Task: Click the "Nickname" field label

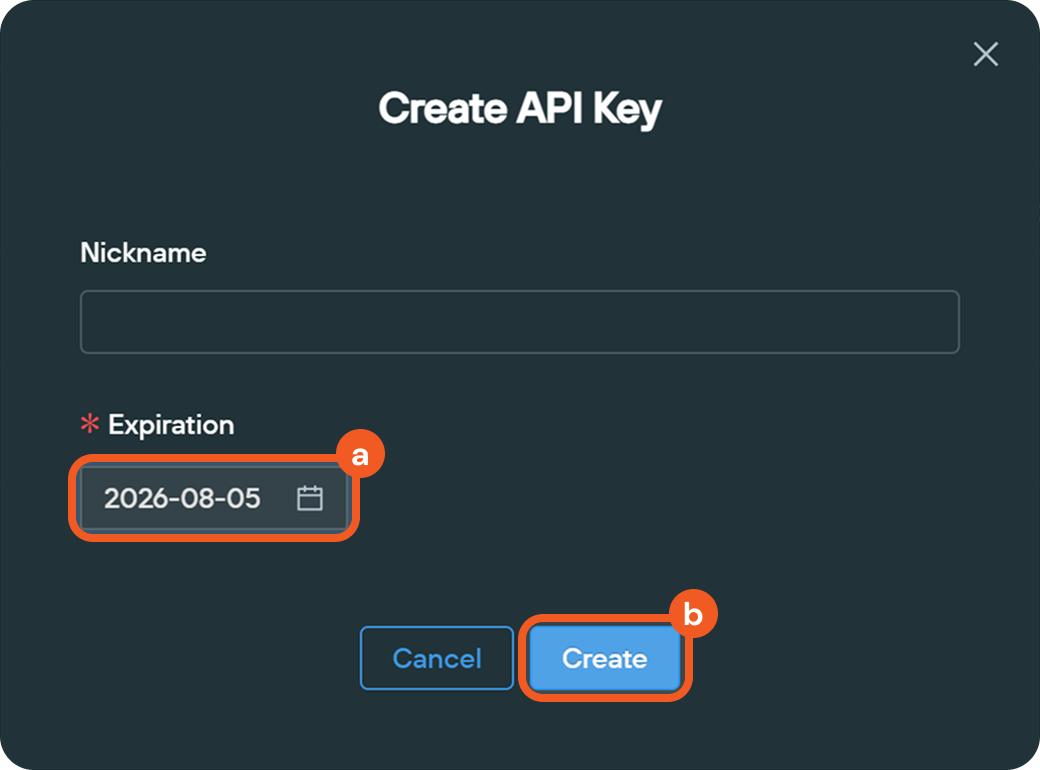Action: [143, 252]
